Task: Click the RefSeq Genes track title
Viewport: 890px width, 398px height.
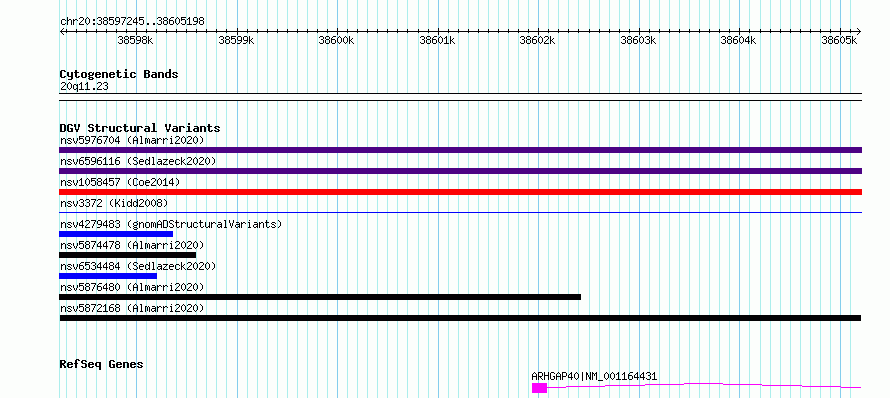Action: pos(101,364)
